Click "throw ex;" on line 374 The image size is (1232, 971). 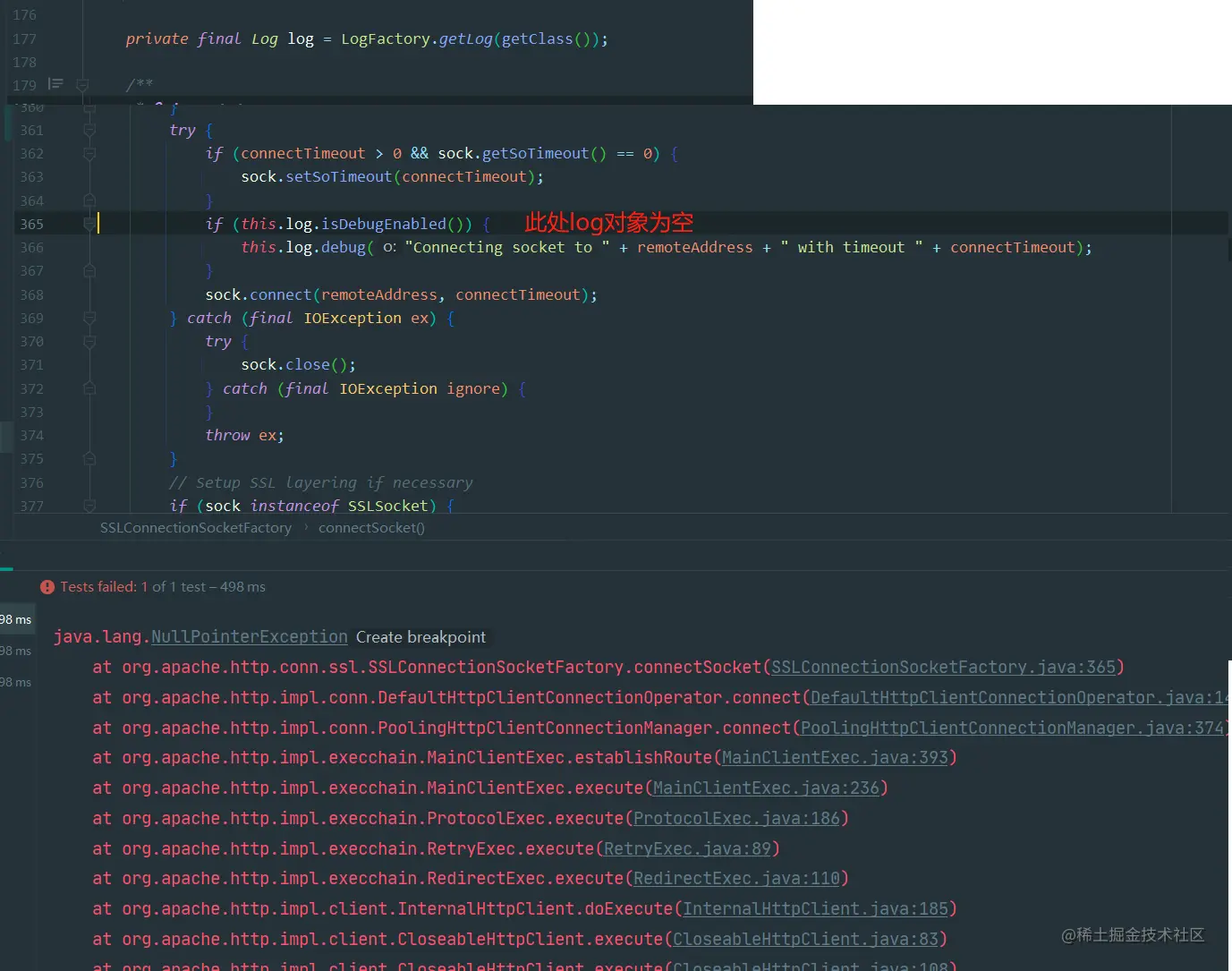click(244, 435)
